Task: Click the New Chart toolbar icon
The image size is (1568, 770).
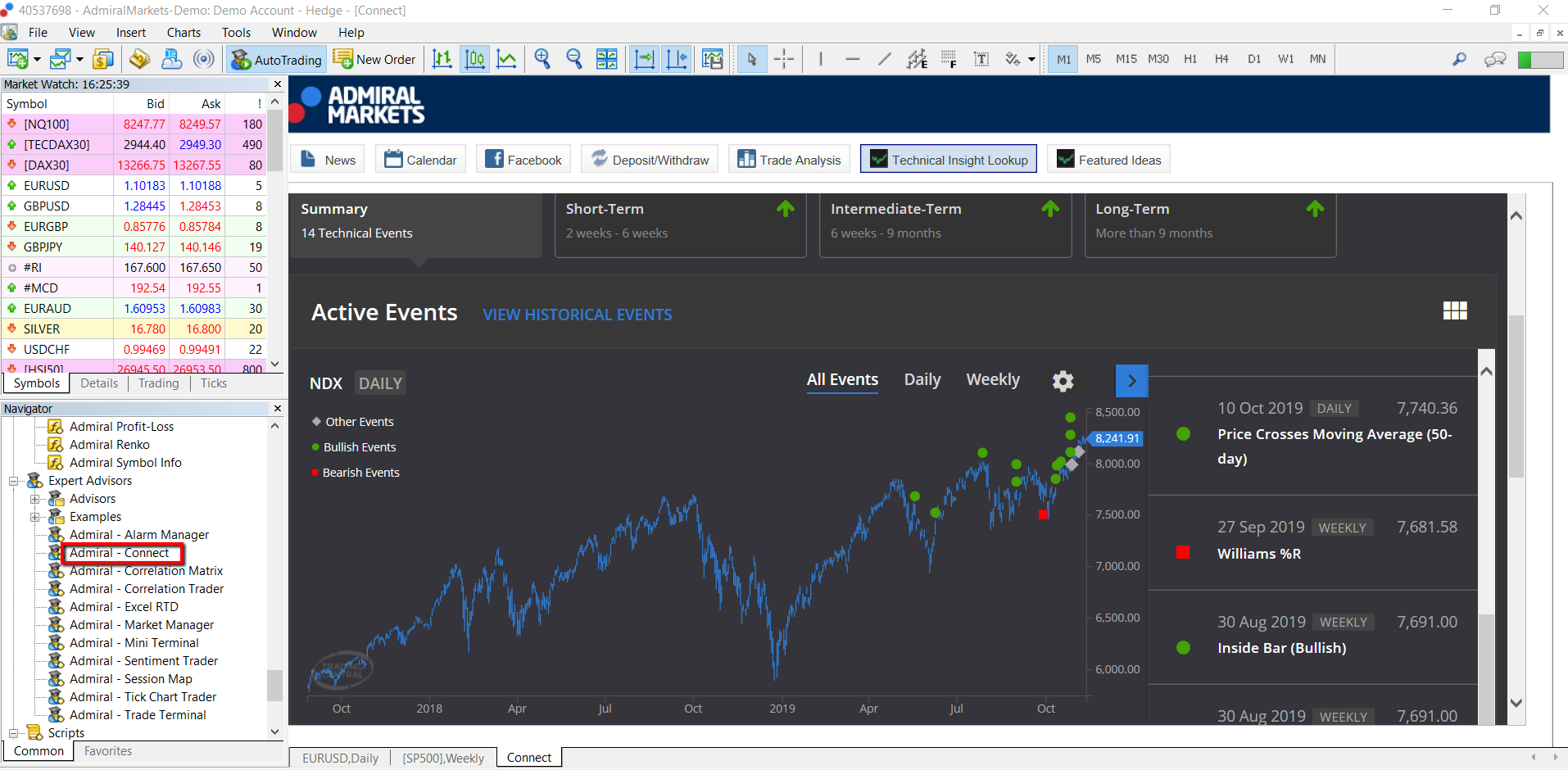Action: tap(17, 59)
